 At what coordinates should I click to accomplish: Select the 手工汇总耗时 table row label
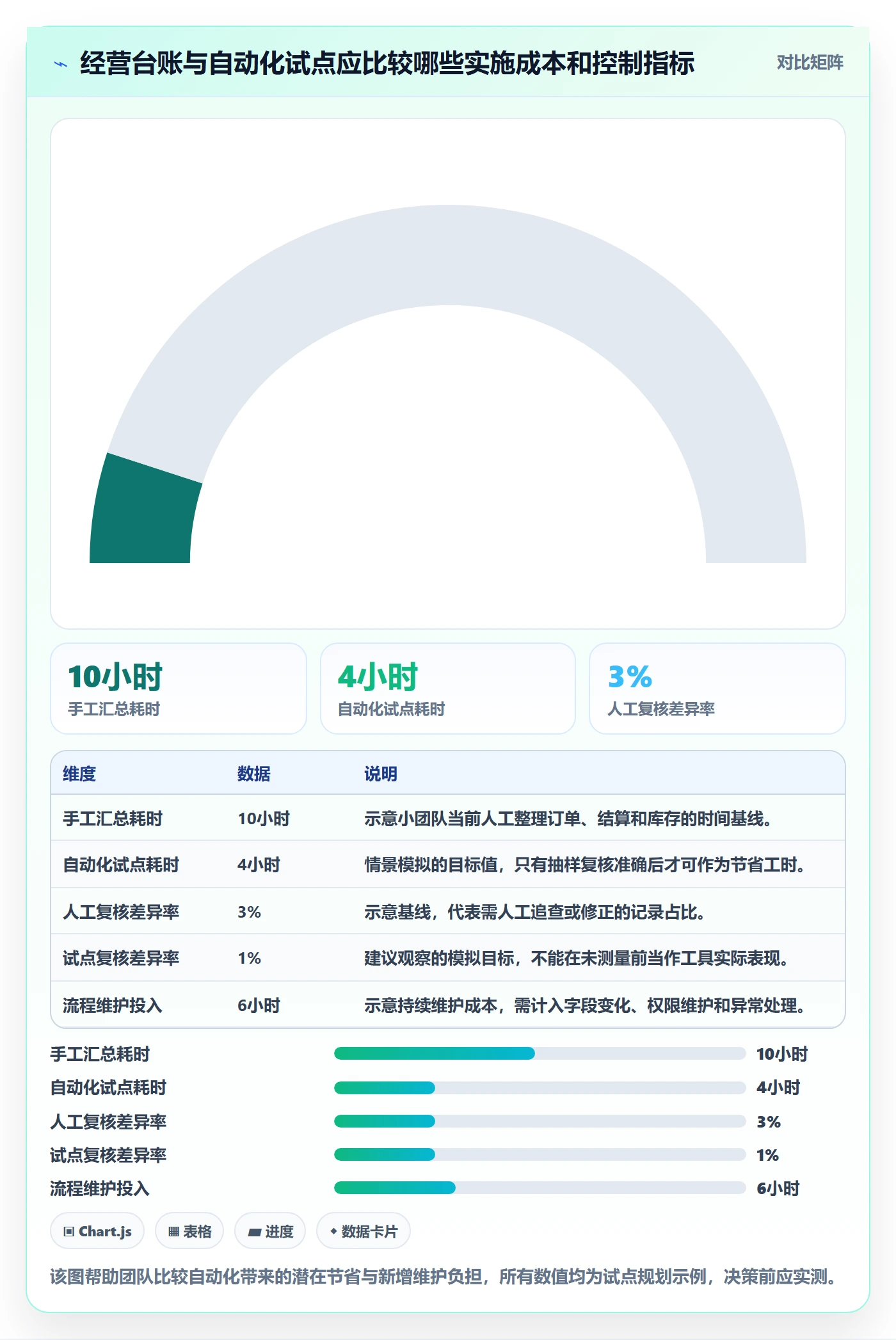[113, 818]
